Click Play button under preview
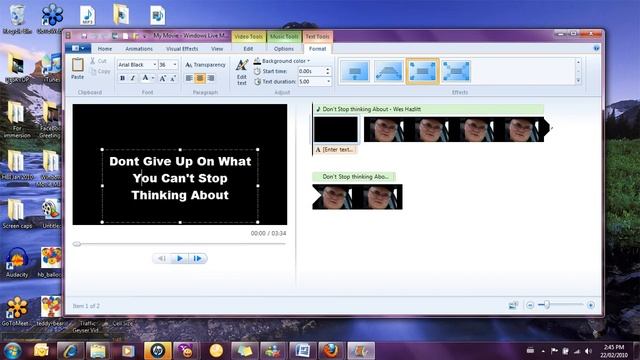 click(x=180, y=258)
